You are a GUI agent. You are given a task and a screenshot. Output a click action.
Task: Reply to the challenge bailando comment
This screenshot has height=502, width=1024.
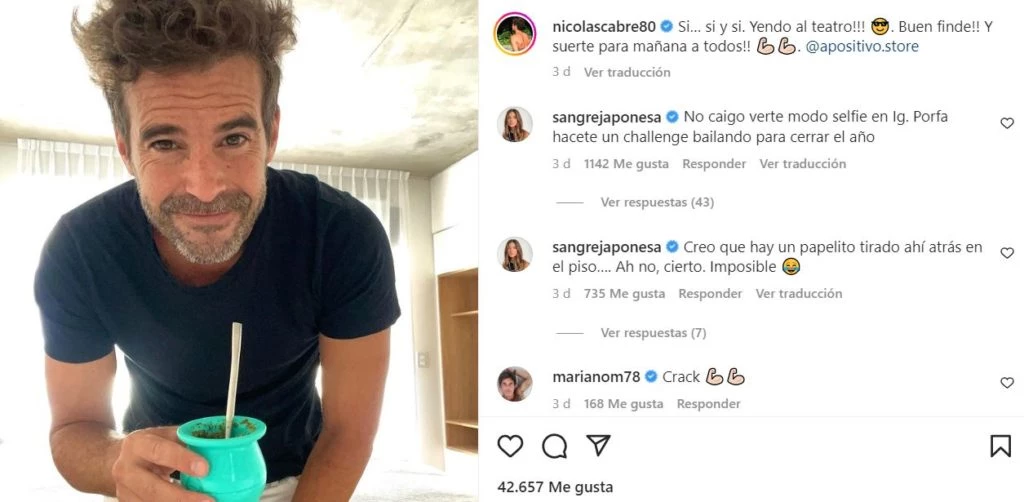click(x=714, y=164)
